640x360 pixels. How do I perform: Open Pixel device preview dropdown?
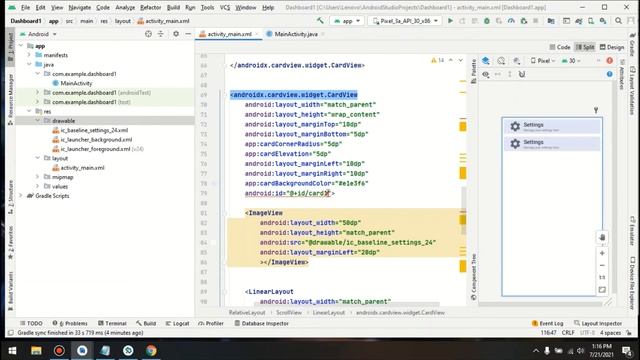click(543, 61)
